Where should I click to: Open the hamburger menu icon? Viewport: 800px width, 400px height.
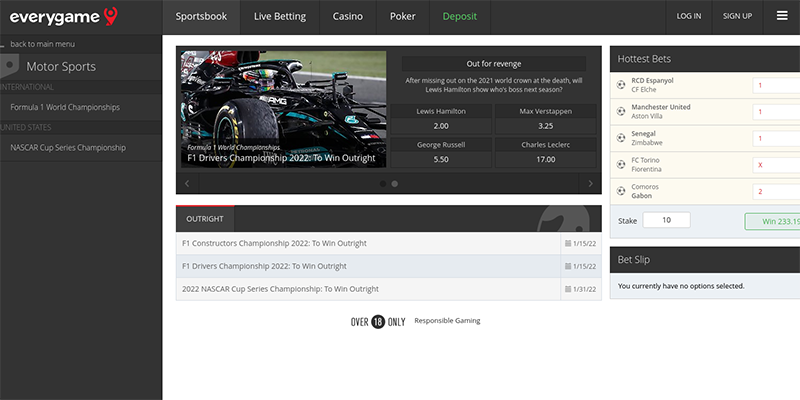(x=782, y=16)
